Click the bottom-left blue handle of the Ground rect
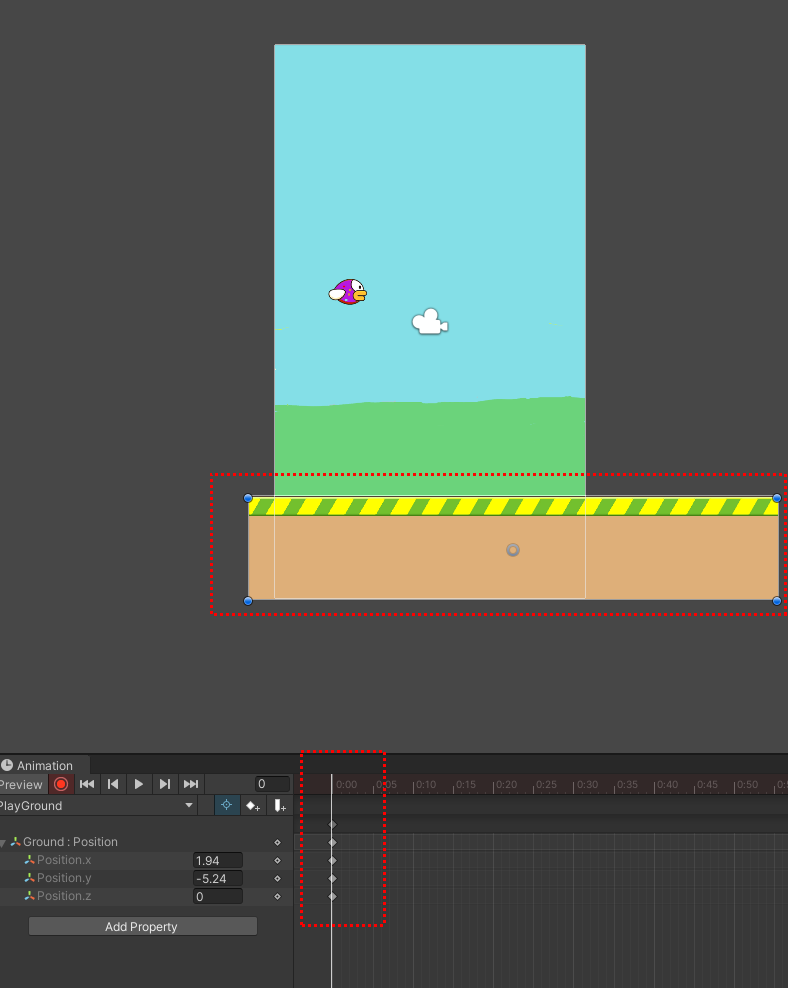The width and height of the screenshot is (788, 988). 248,600
